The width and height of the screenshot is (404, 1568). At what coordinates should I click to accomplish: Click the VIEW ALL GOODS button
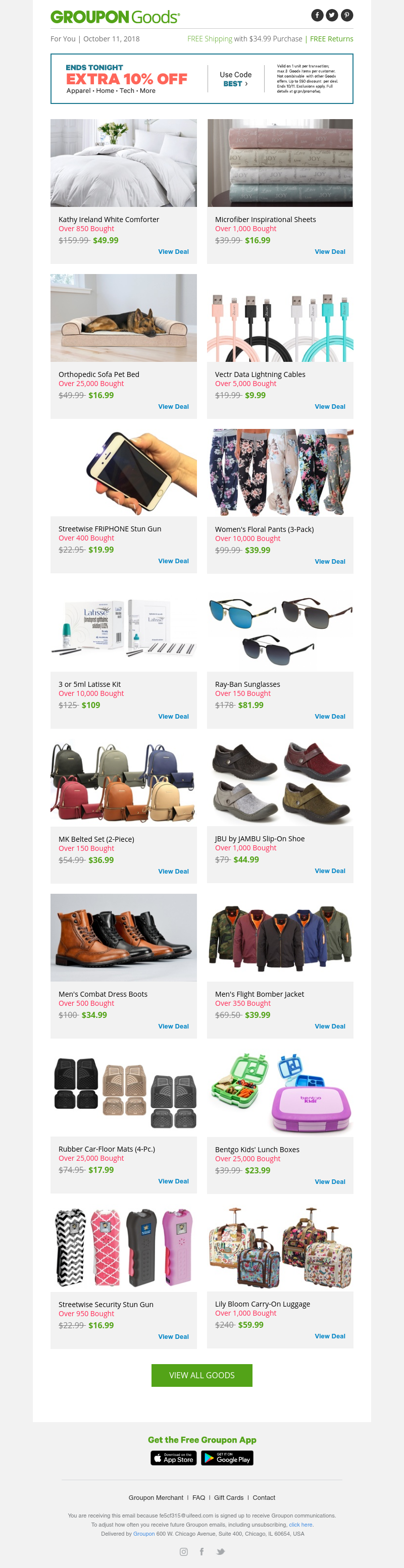pyautogui.click(x=201, y=1375)
